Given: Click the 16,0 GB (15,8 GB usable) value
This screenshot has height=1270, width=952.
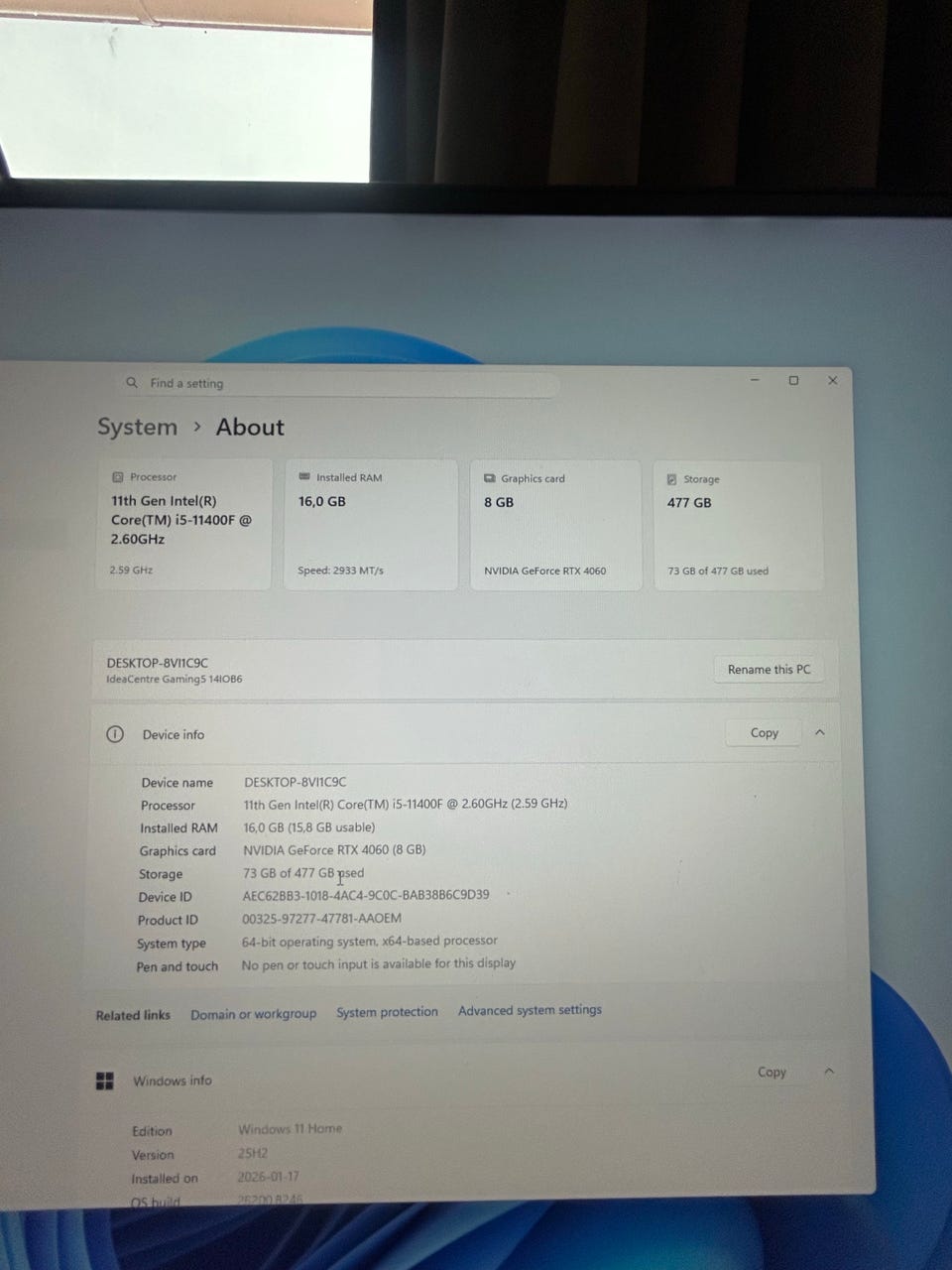Looking at the screenshot, I should tap(309, 826).
